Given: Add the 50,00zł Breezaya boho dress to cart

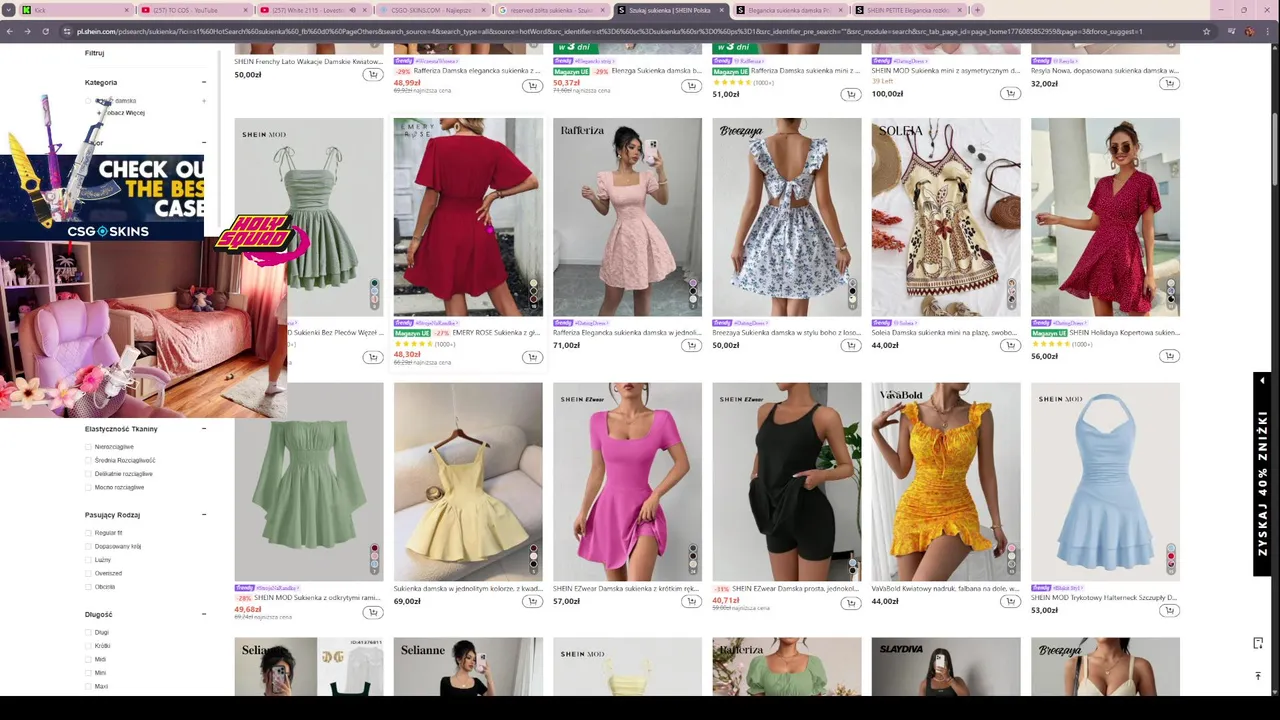Looking at the screenshot, I should pos(850,346).
